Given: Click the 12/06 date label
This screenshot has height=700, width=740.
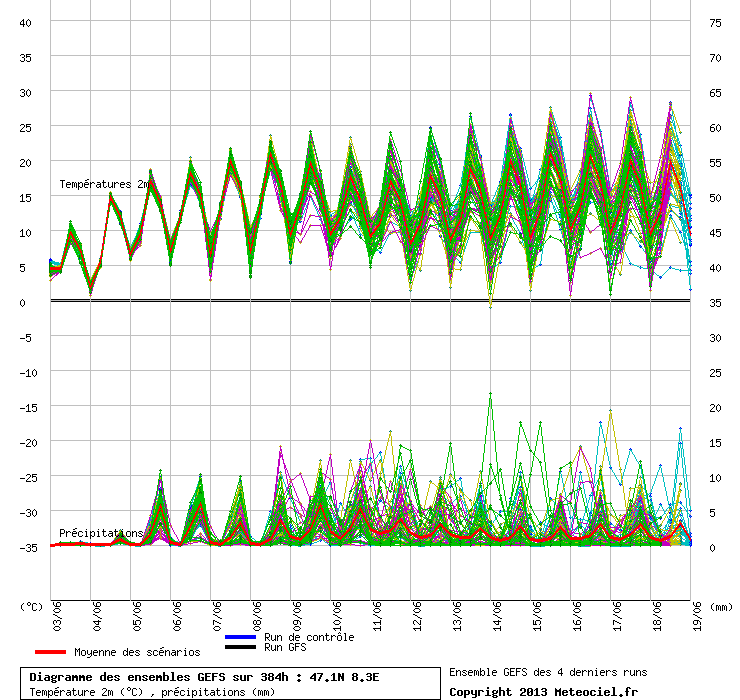Looking at the screenshot, I should coord(417,616).
